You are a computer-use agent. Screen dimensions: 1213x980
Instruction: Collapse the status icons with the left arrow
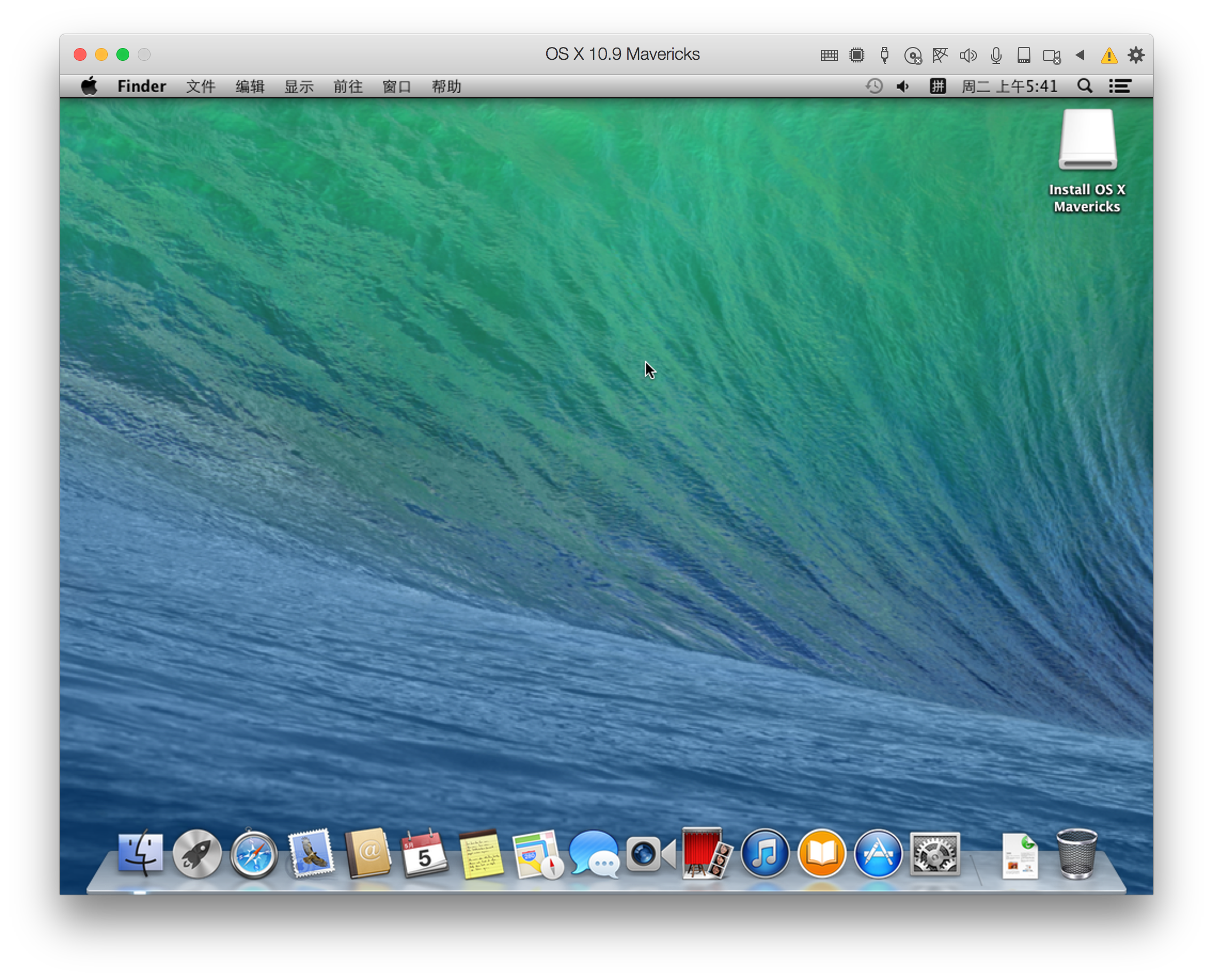(x=1080, y=55)
